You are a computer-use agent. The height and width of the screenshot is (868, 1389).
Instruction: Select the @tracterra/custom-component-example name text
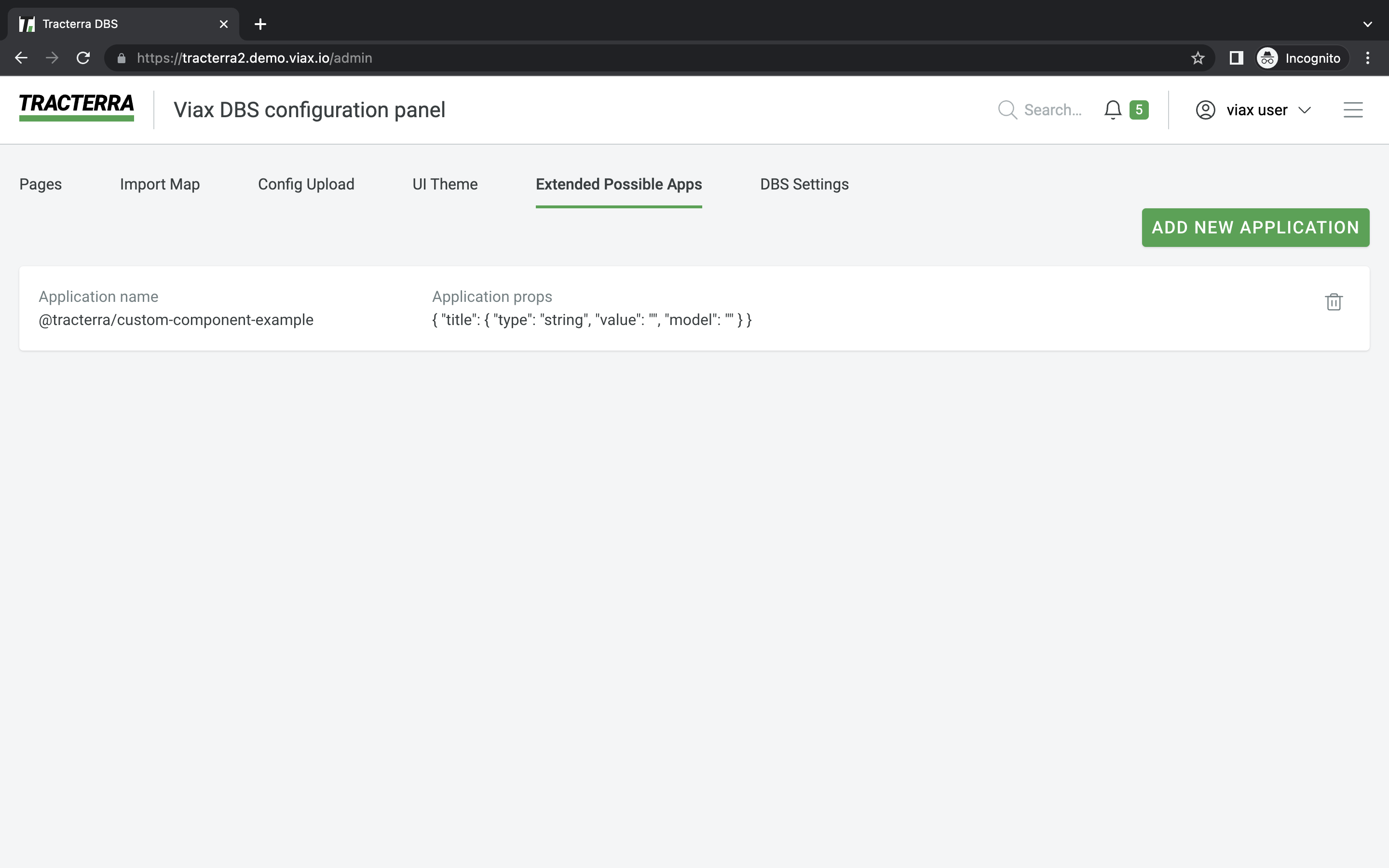coord(176,320)
